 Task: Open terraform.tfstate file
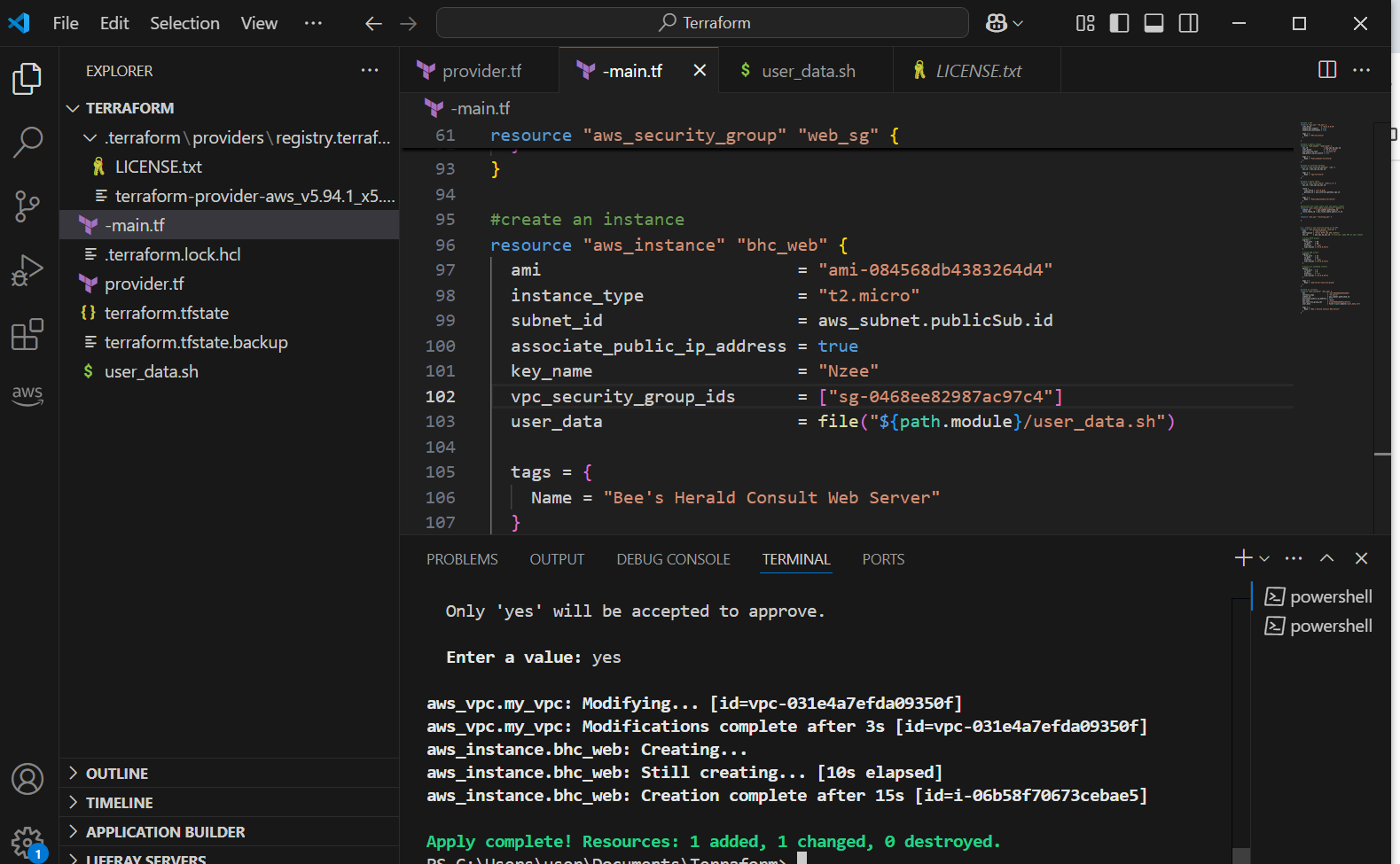click(229, 313)
